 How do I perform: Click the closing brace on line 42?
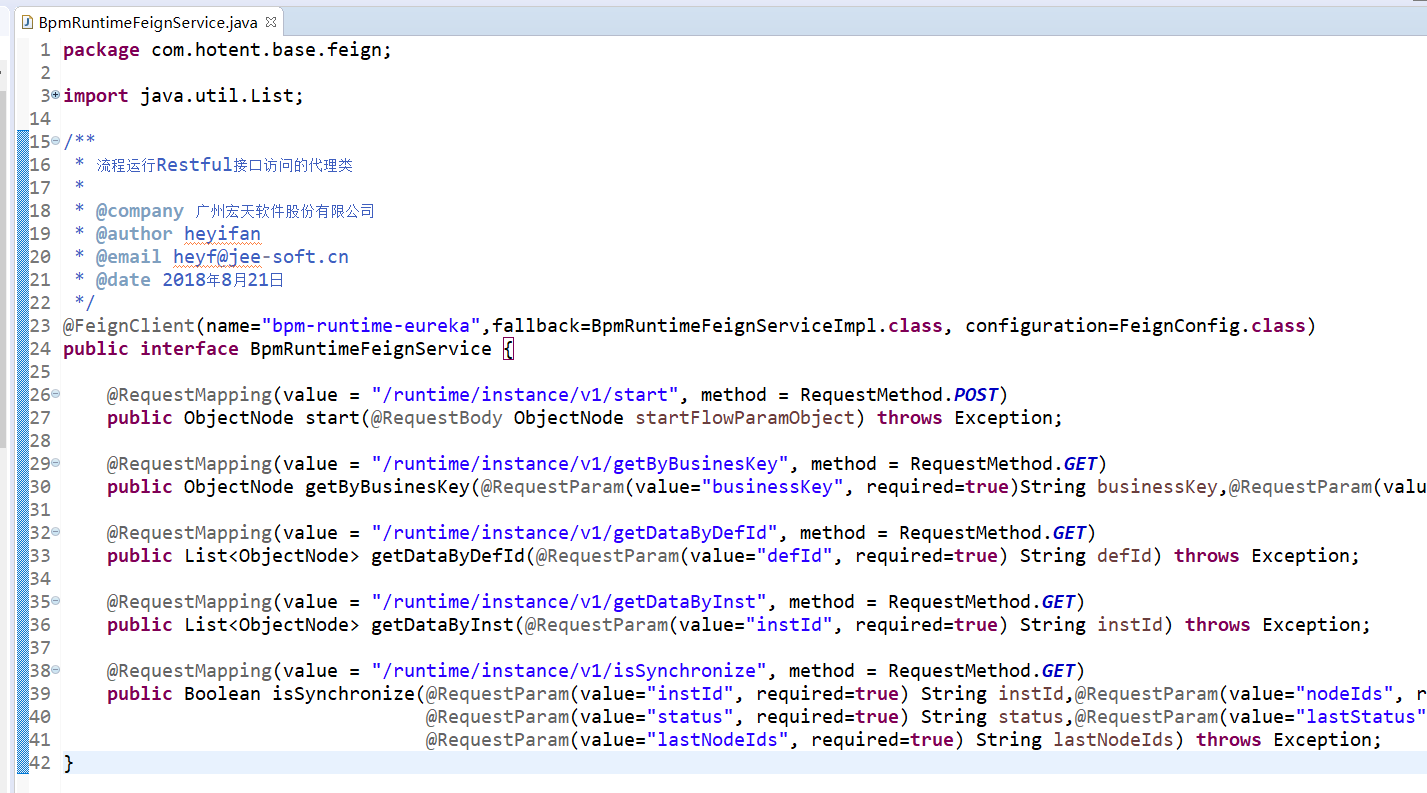click(68, 763)
